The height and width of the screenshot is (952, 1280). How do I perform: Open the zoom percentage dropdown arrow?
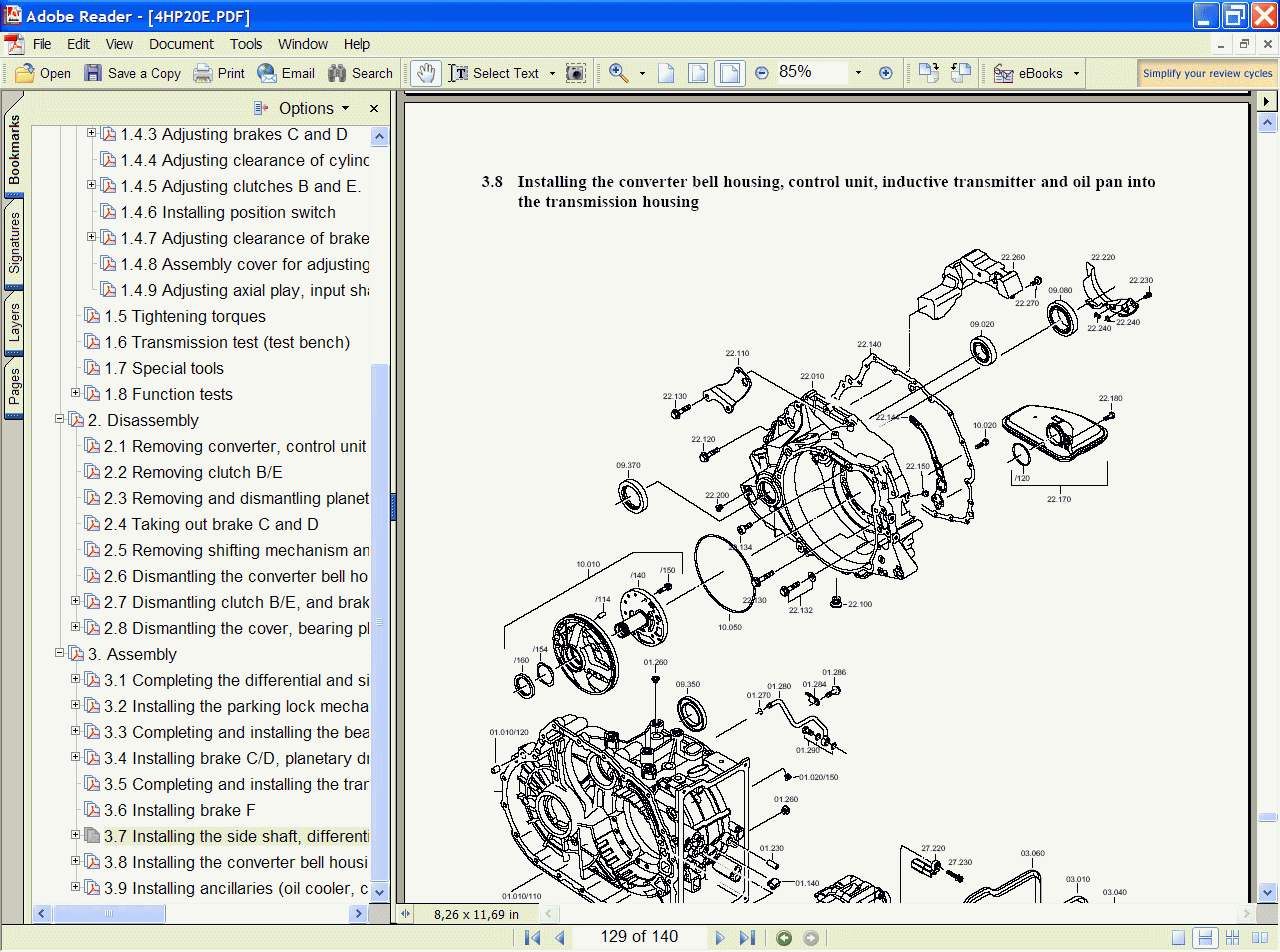tap(857, 73)
